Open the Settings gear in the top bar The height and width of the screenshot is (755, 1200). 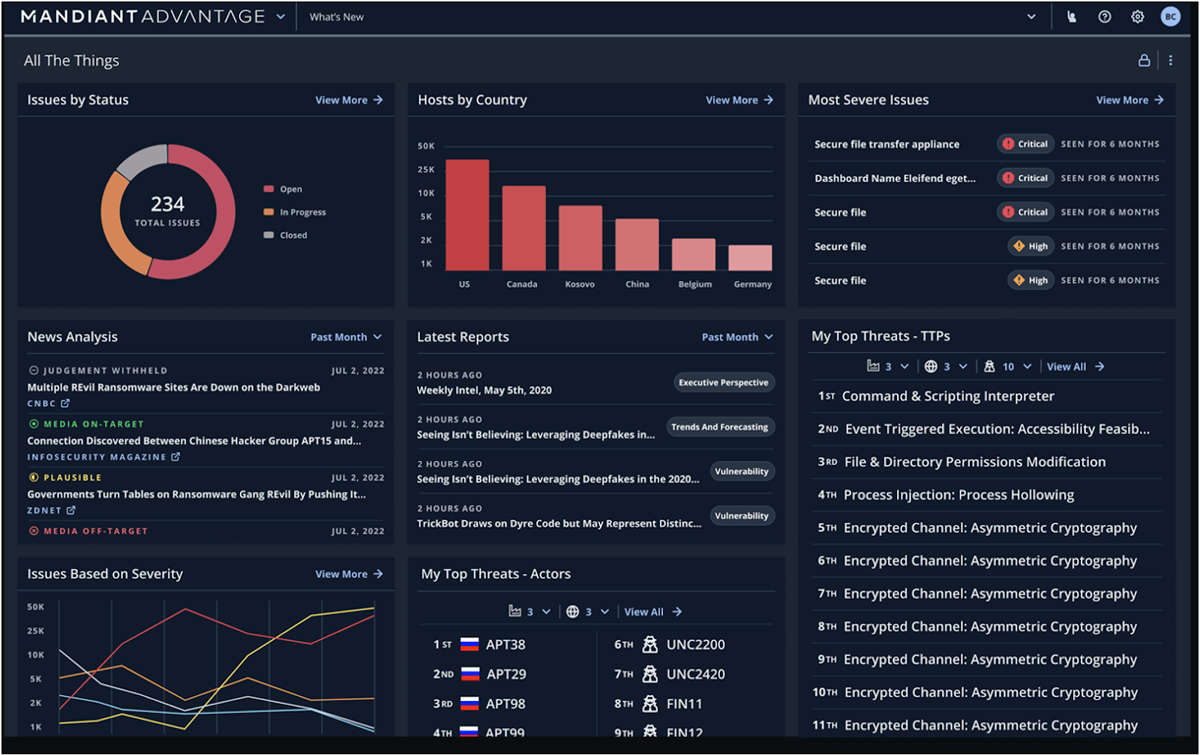(1137, 16)
